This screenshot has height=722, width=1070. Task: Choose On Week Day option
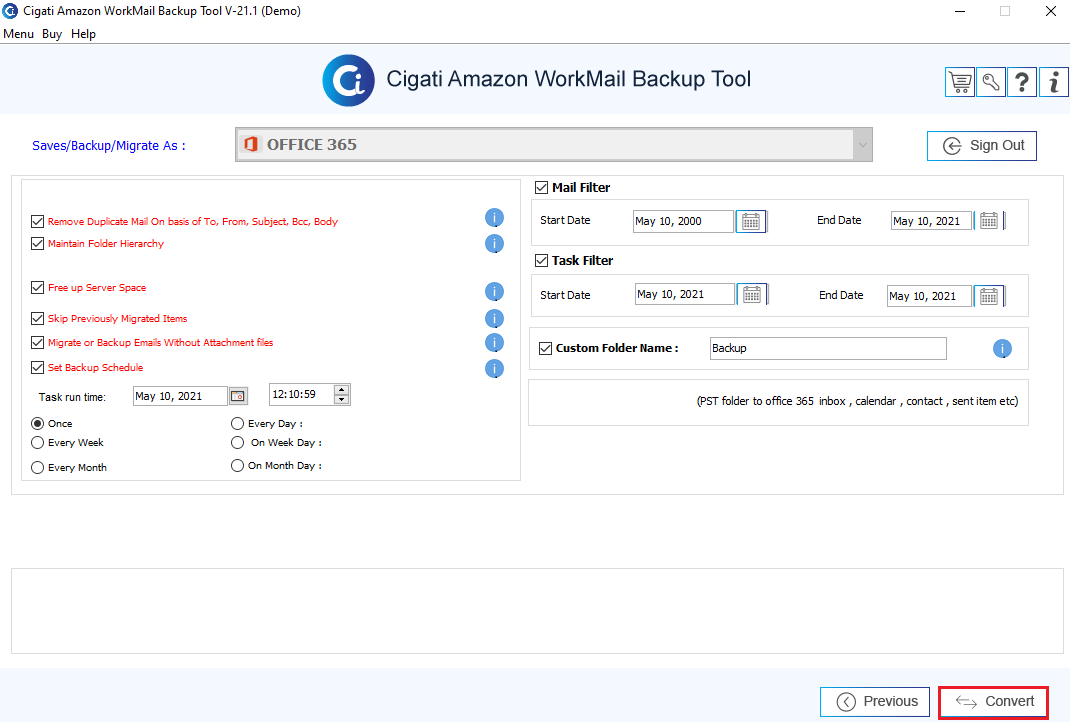coord(237,443)
